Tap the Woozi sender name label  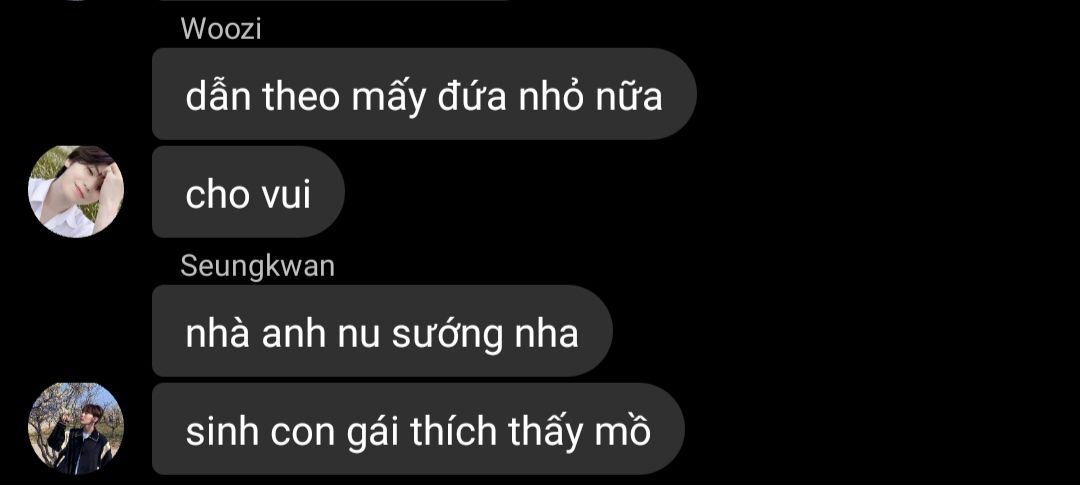pos(221,29)
